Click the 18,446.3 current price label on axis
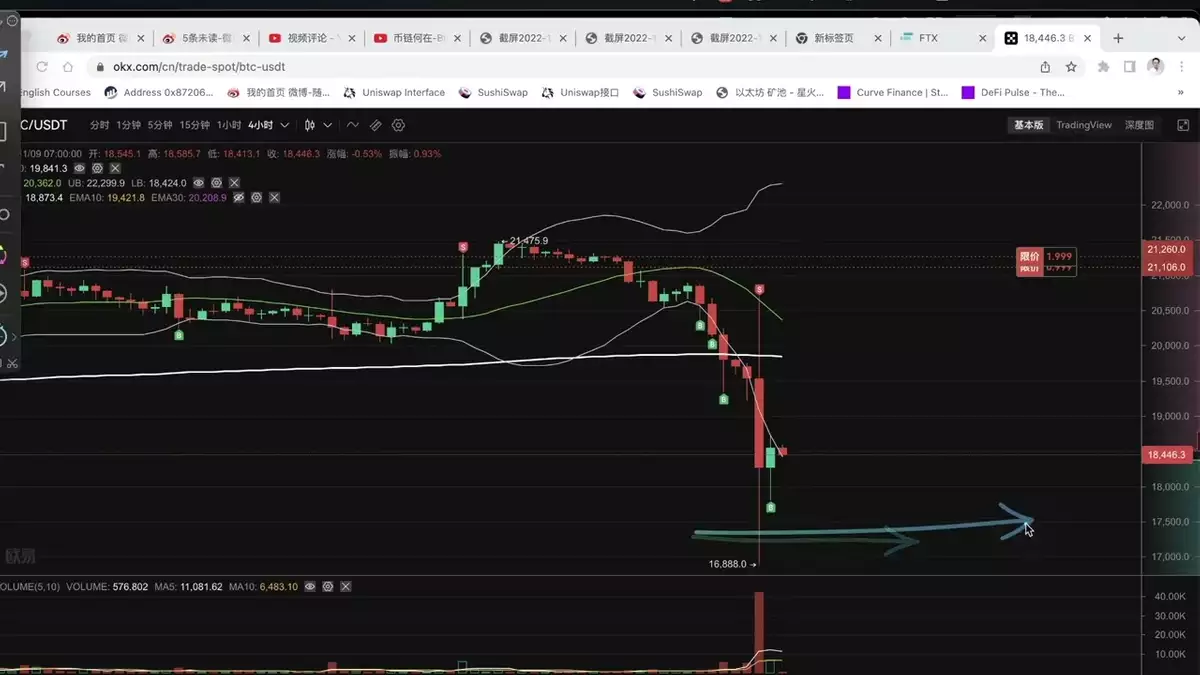The height and width of the screenshot is (675, 1200). [x=1167, y=455]
